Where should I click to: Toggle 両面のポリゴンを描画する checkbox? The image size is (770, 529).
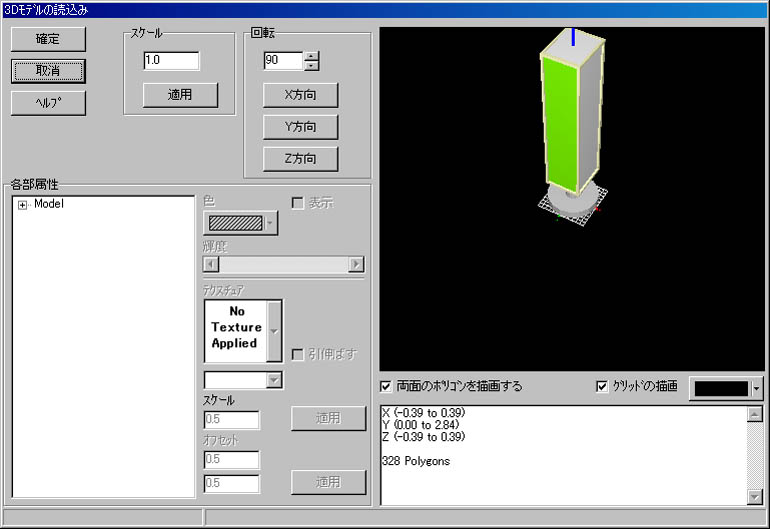coord(386,387)
